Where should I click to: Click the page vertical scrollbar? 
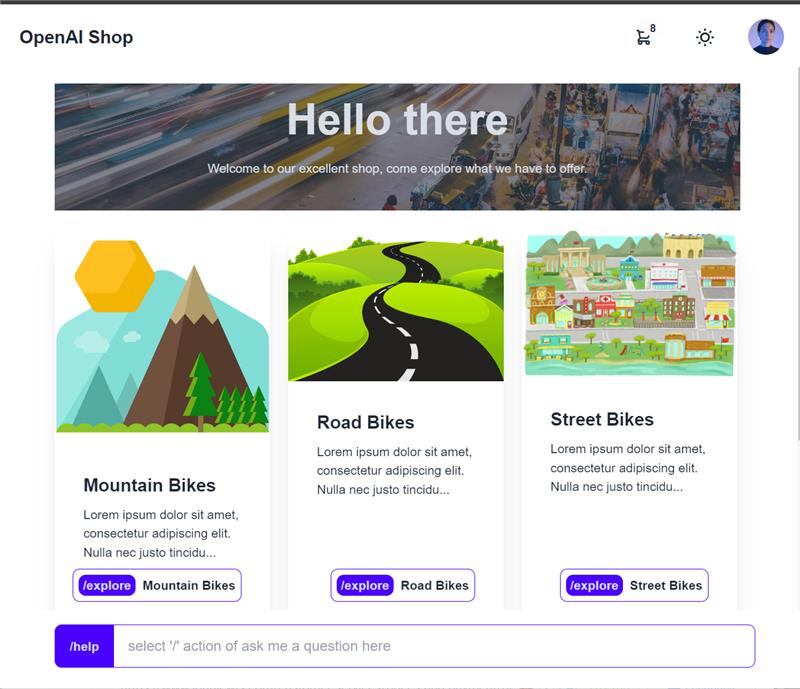click(x=797, y=255)
